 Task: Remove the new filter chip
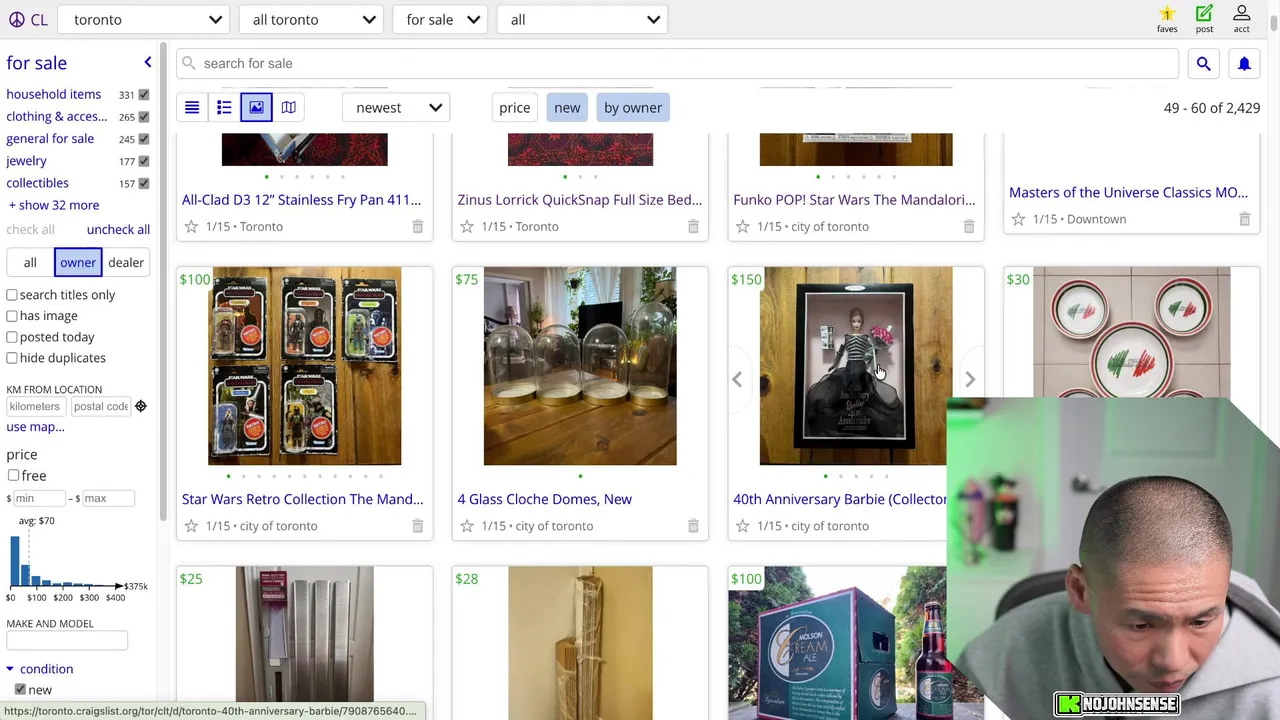pos(567,107)
